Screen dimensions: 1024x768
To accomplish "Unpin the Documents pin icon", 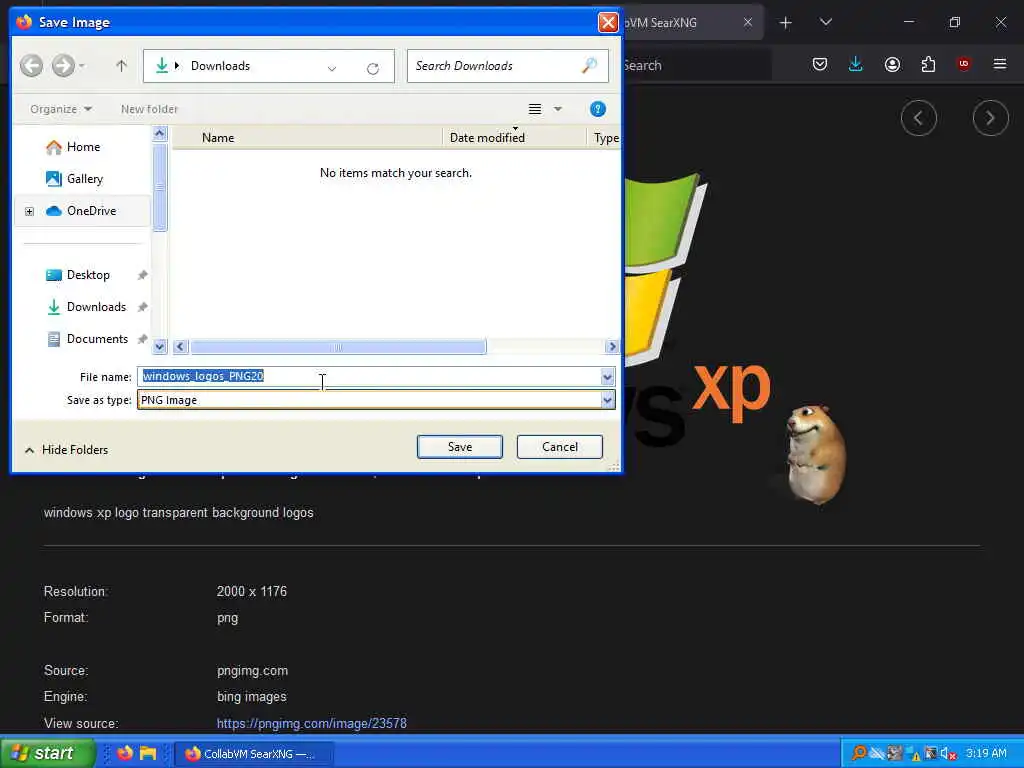I will coord(142,339).
